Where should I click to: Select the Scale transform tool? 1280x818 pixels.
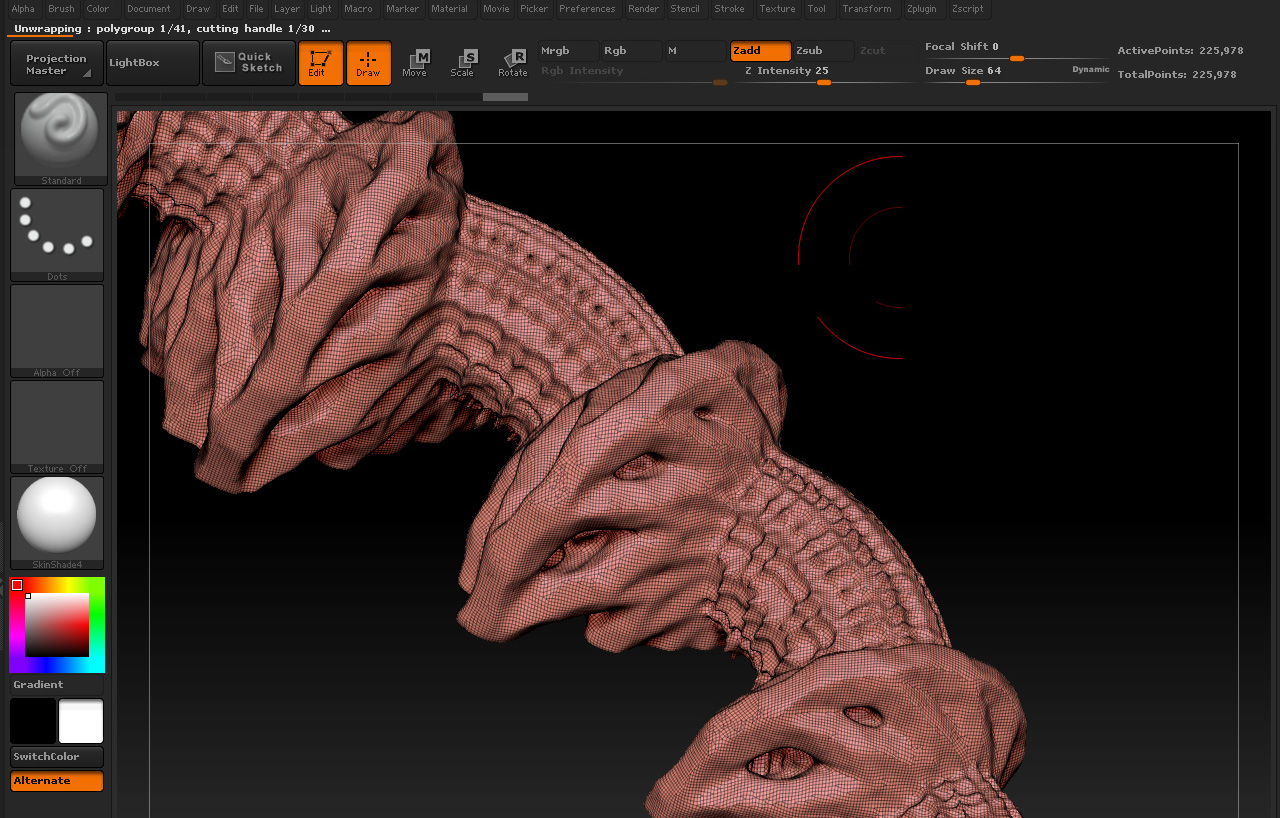(x=463, y=63)
